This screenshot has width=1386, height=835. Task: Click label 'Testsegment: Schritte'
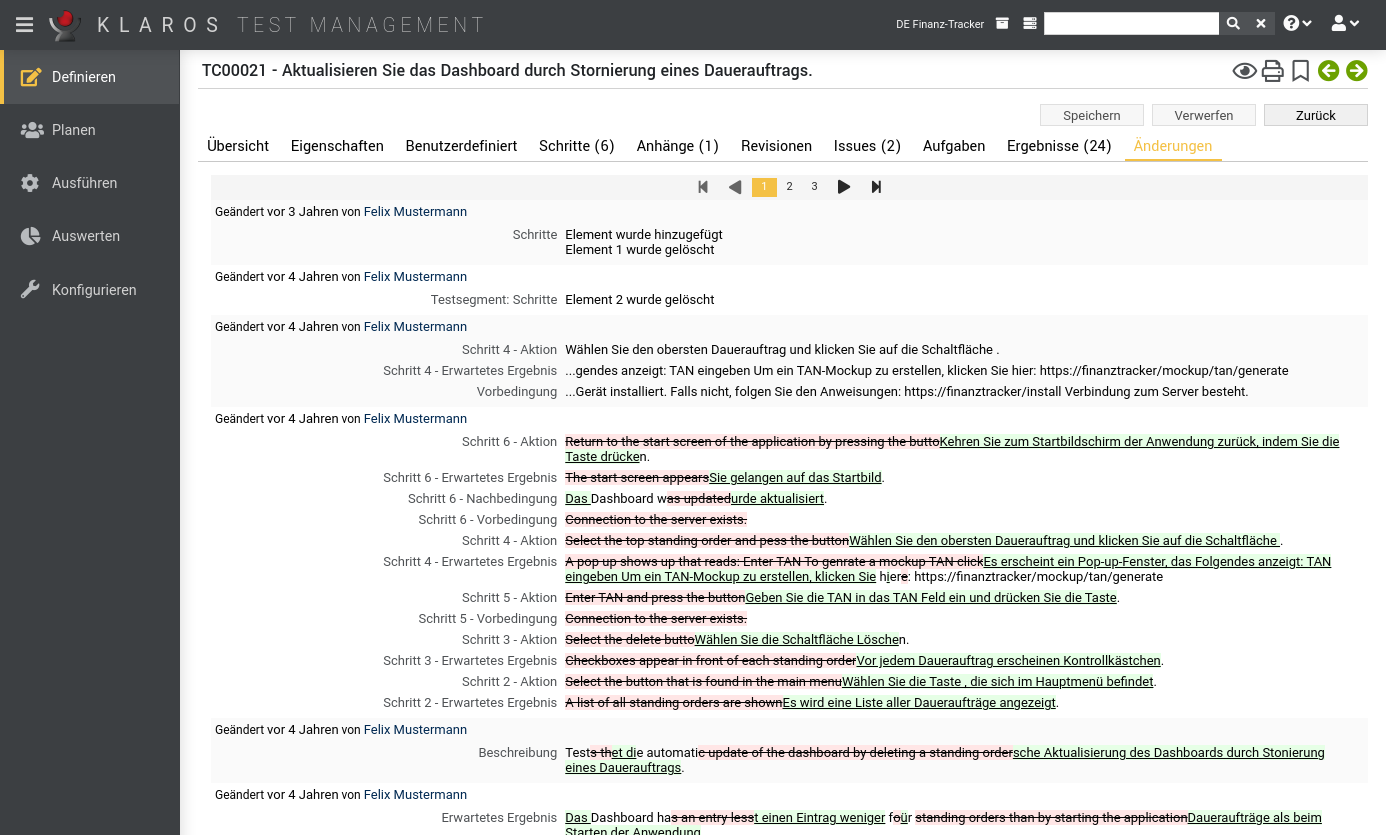click(x=494, y=300)
